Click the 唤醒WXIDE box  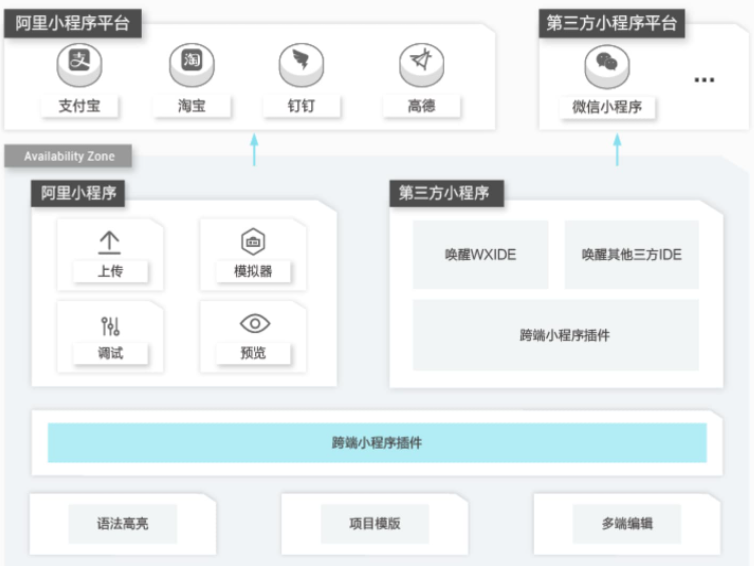[480, 254]
